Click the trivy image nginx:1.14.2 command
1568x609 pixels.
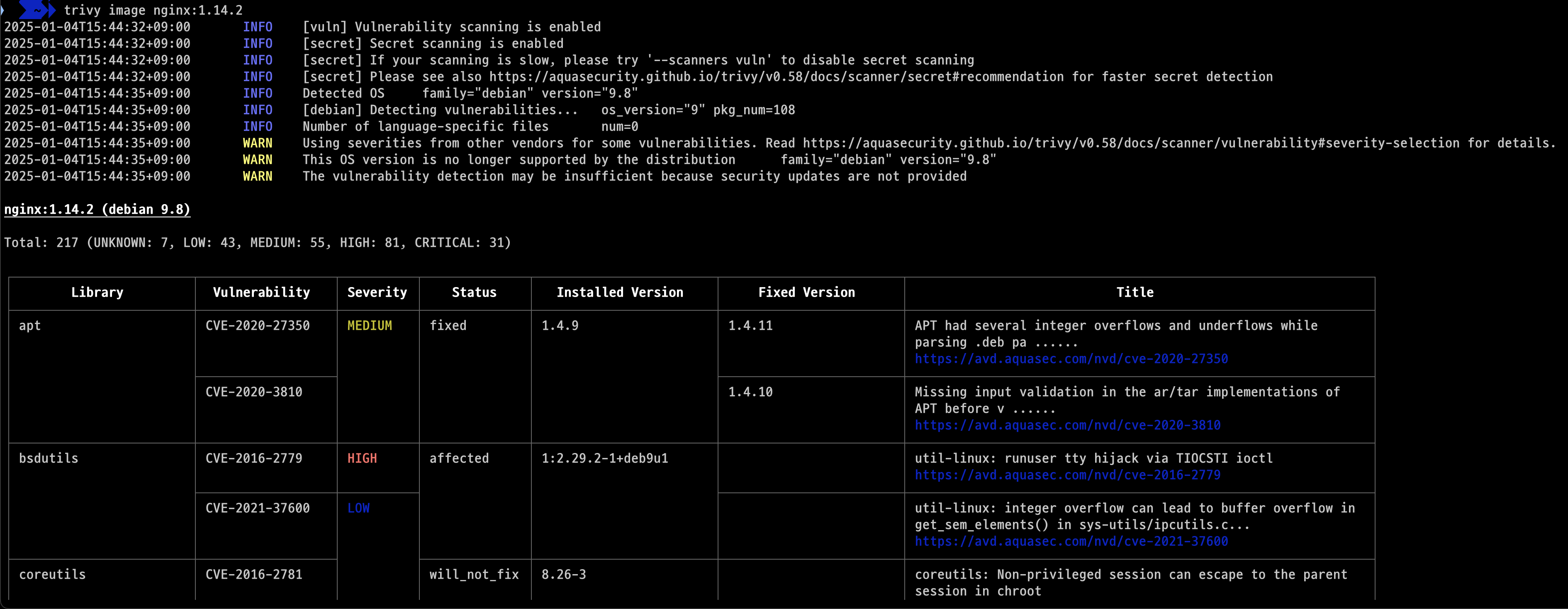pos(153,10)
